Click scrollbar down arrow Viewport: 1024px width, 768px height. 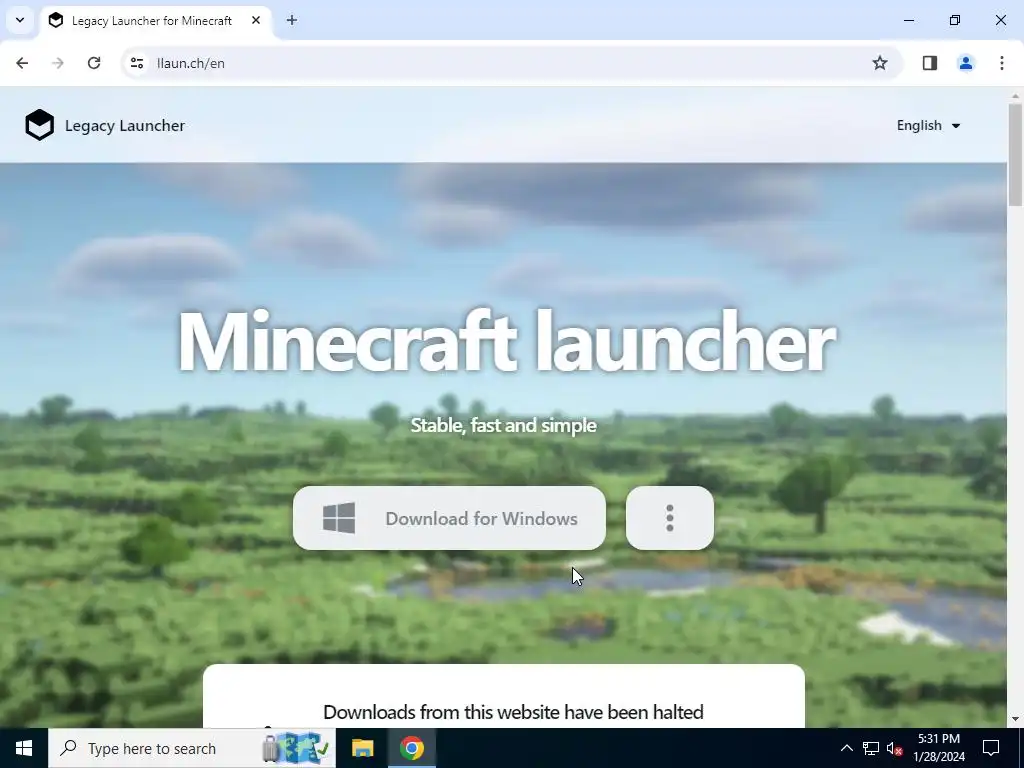pyautogui.click(x=1015, y=719)
